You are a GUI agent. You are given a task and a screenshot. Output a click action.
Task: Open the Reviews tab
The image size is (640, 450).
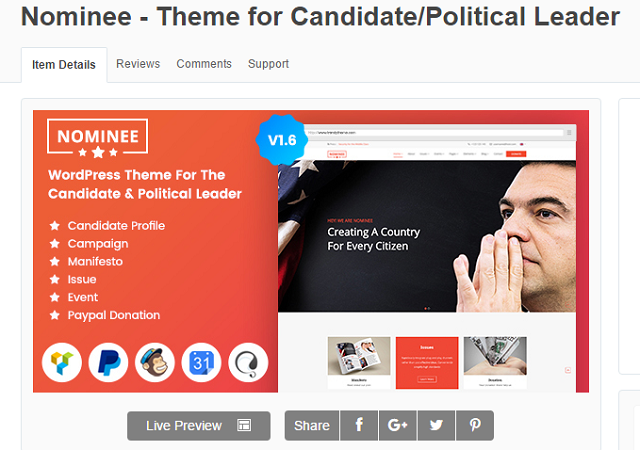(x=138, y=64)
